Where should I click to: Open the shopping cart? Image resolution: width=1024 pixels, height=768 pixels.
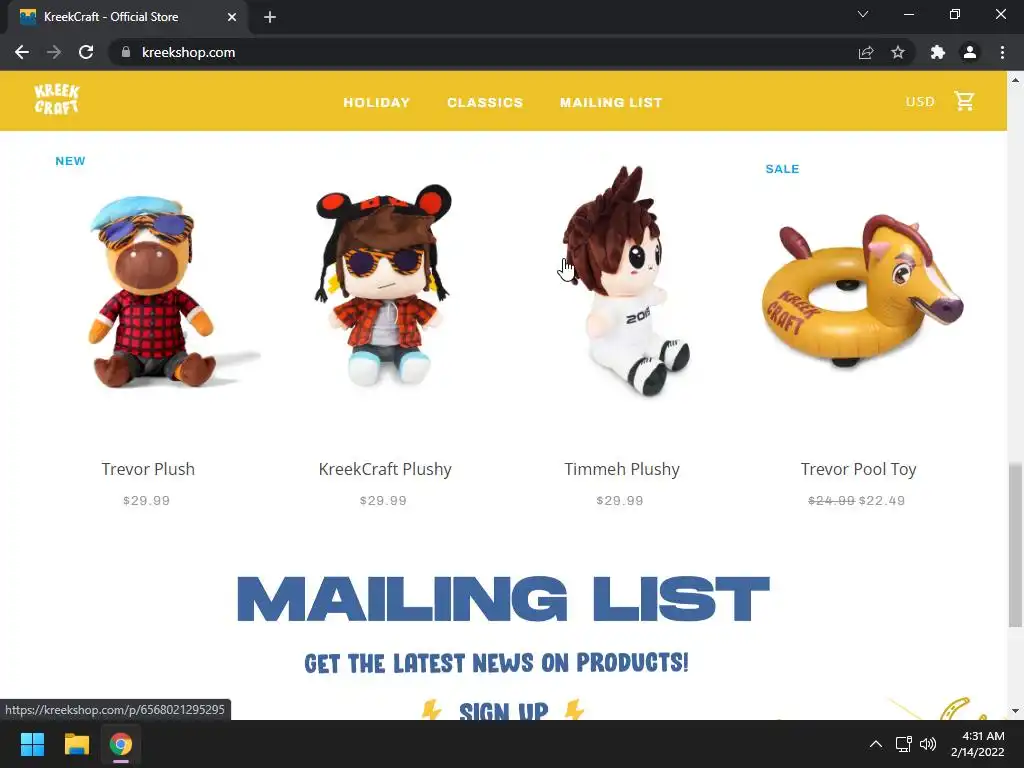coord(964,101)
